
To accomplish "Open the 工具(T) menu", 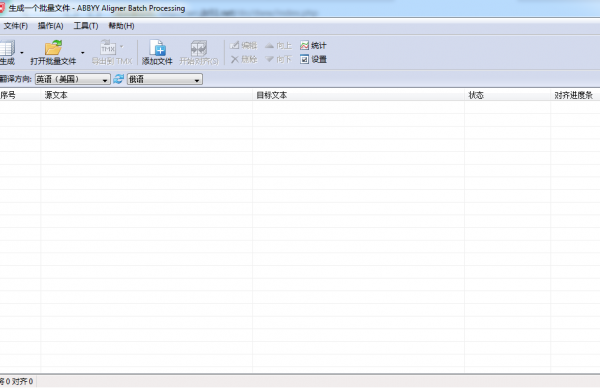I will click(86, 26).
